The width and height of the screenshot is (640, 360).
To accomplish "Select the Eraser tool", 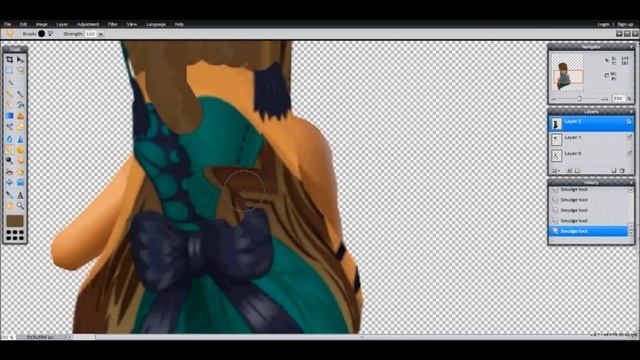I will tap(9, 104).
